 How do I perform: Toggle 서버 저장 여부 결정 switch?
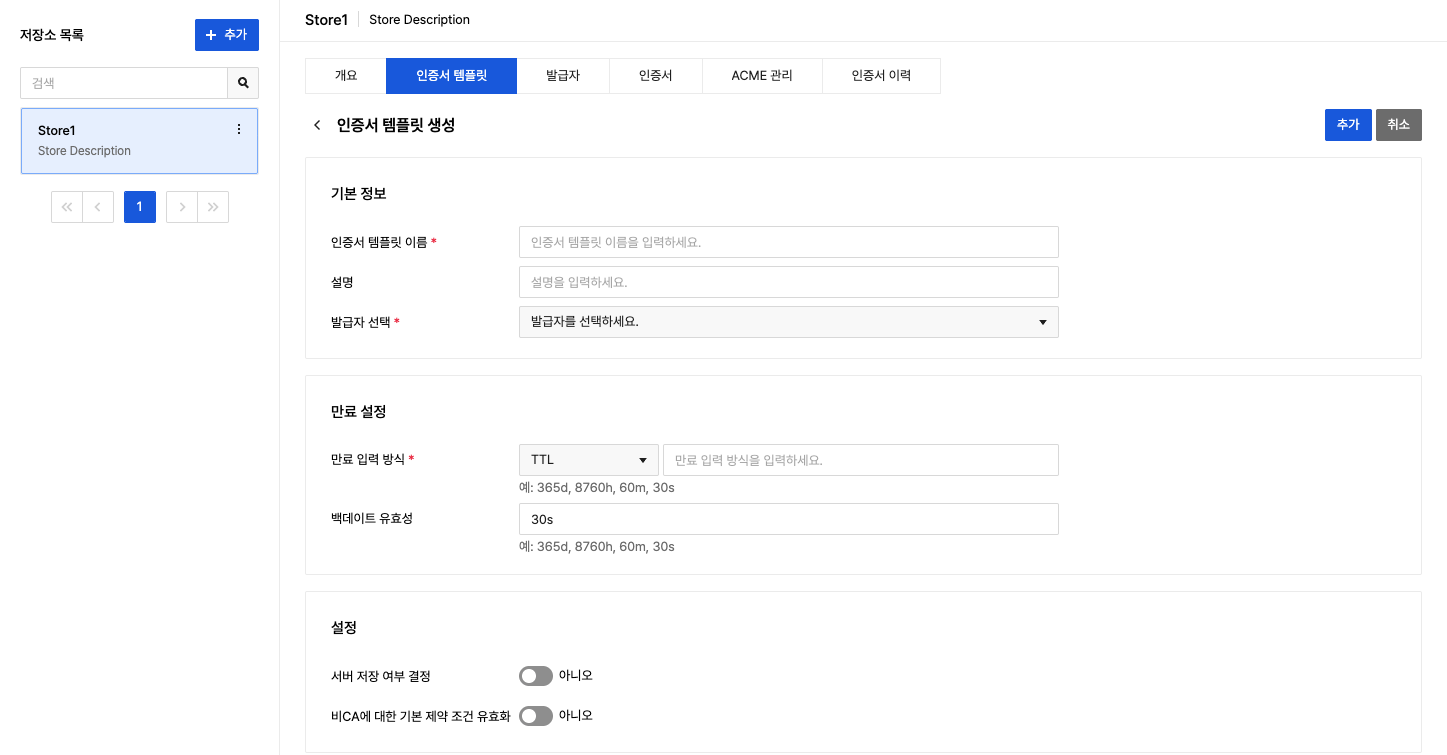click(535, 676)
